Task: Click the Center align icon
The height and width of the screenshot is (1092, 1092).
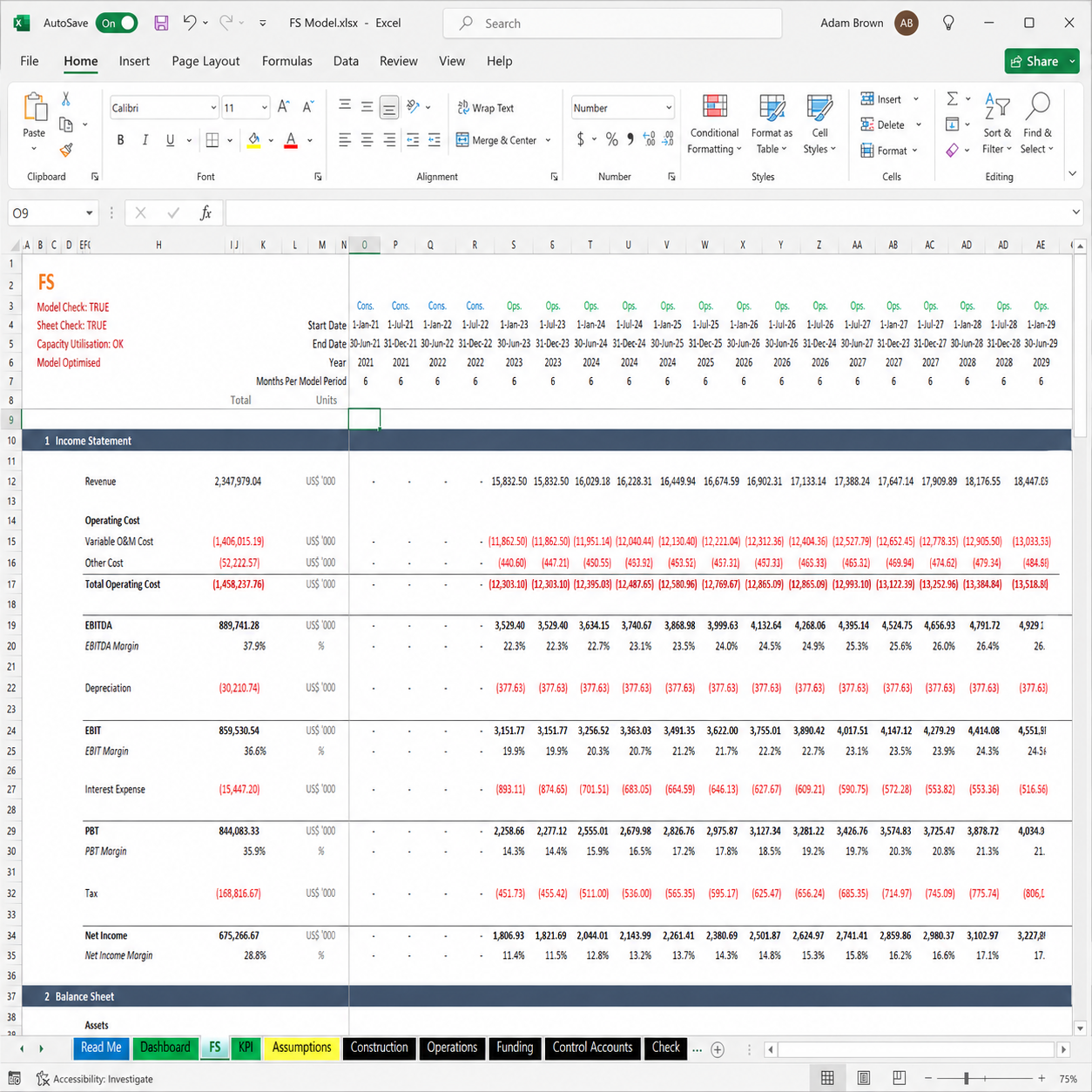Action: tap(367, 140)
